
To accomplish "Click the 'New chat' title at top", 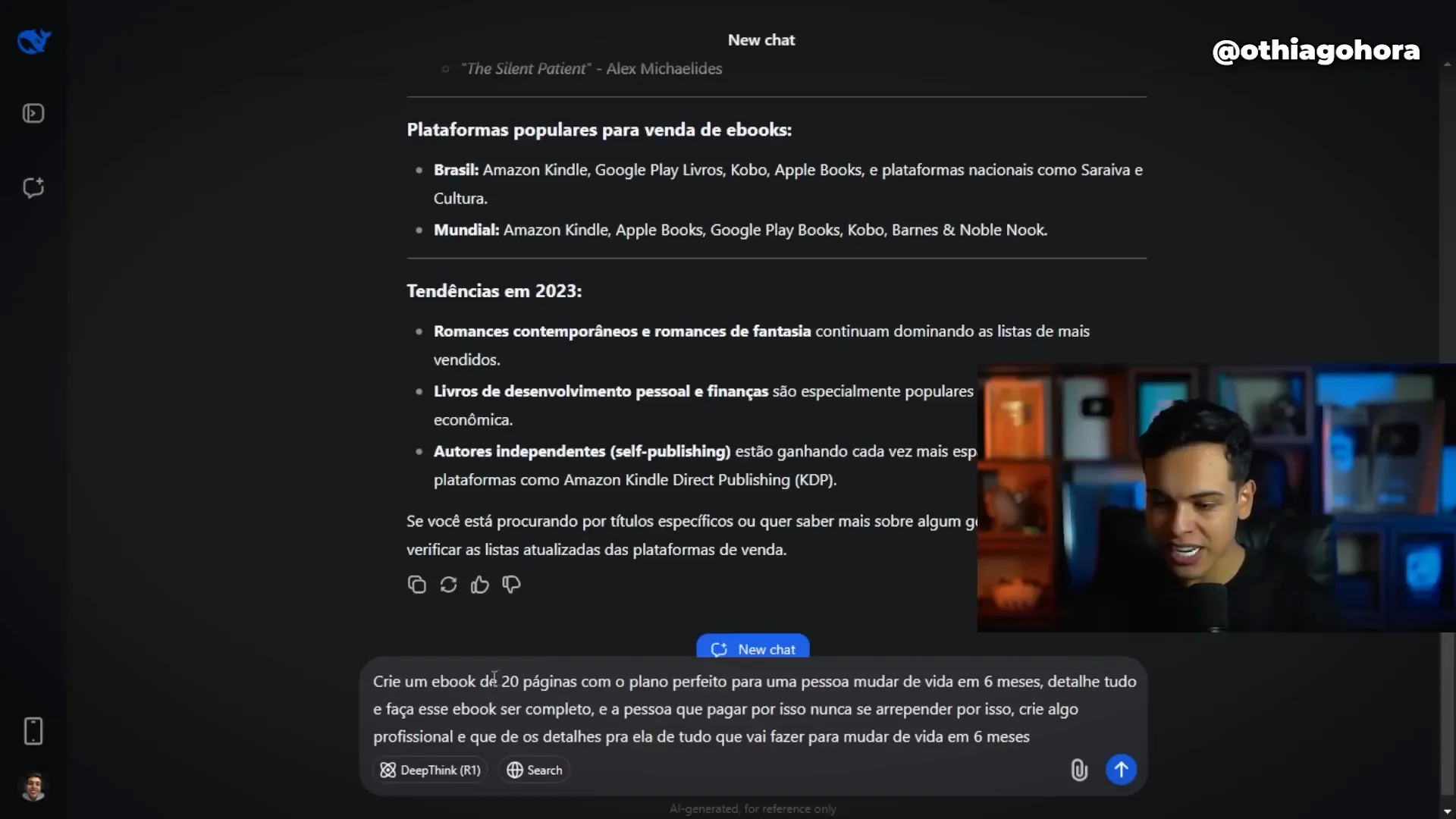I will point(761,40).
